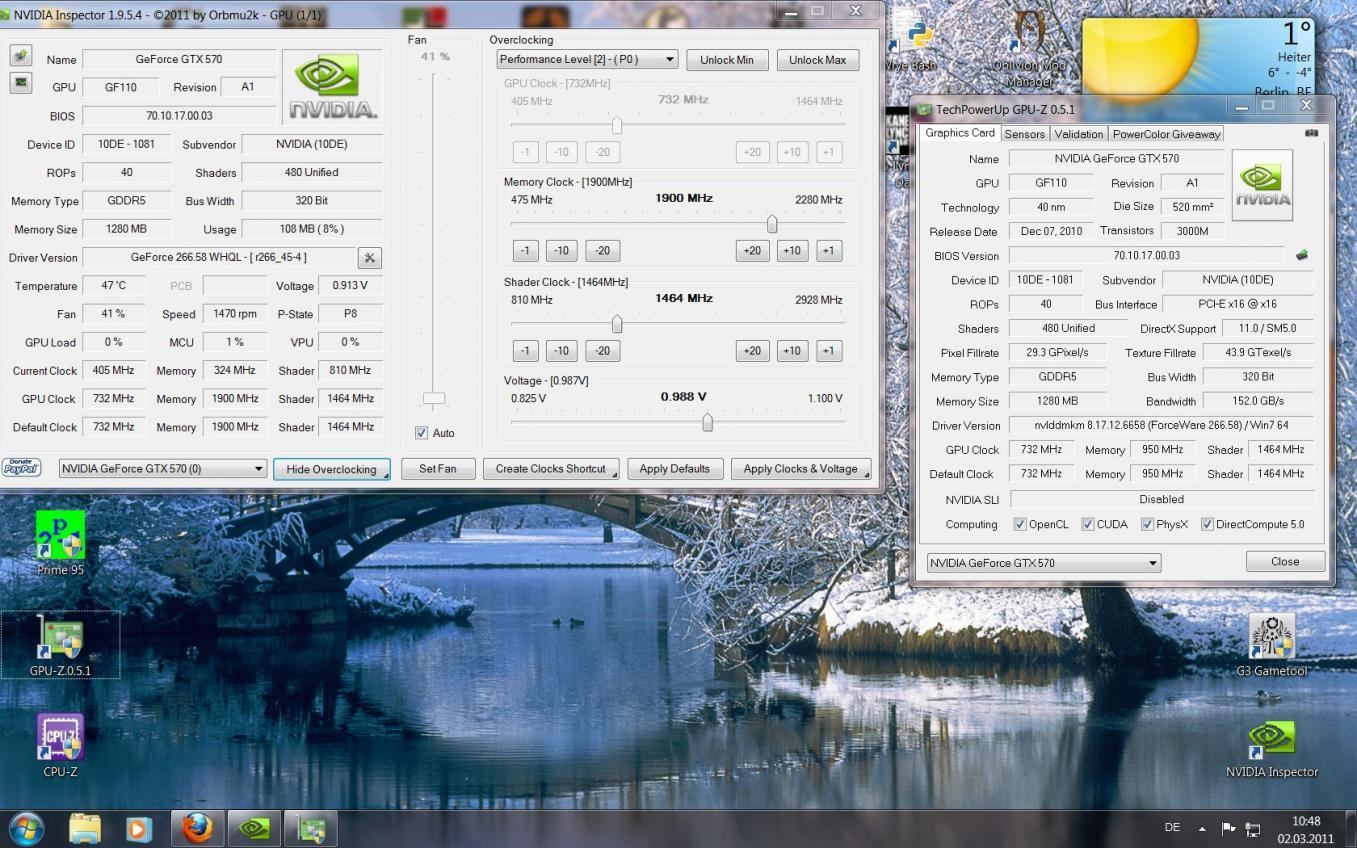Click the Shader Clock slider handle
1357x848 pixels.
[617, 324]
